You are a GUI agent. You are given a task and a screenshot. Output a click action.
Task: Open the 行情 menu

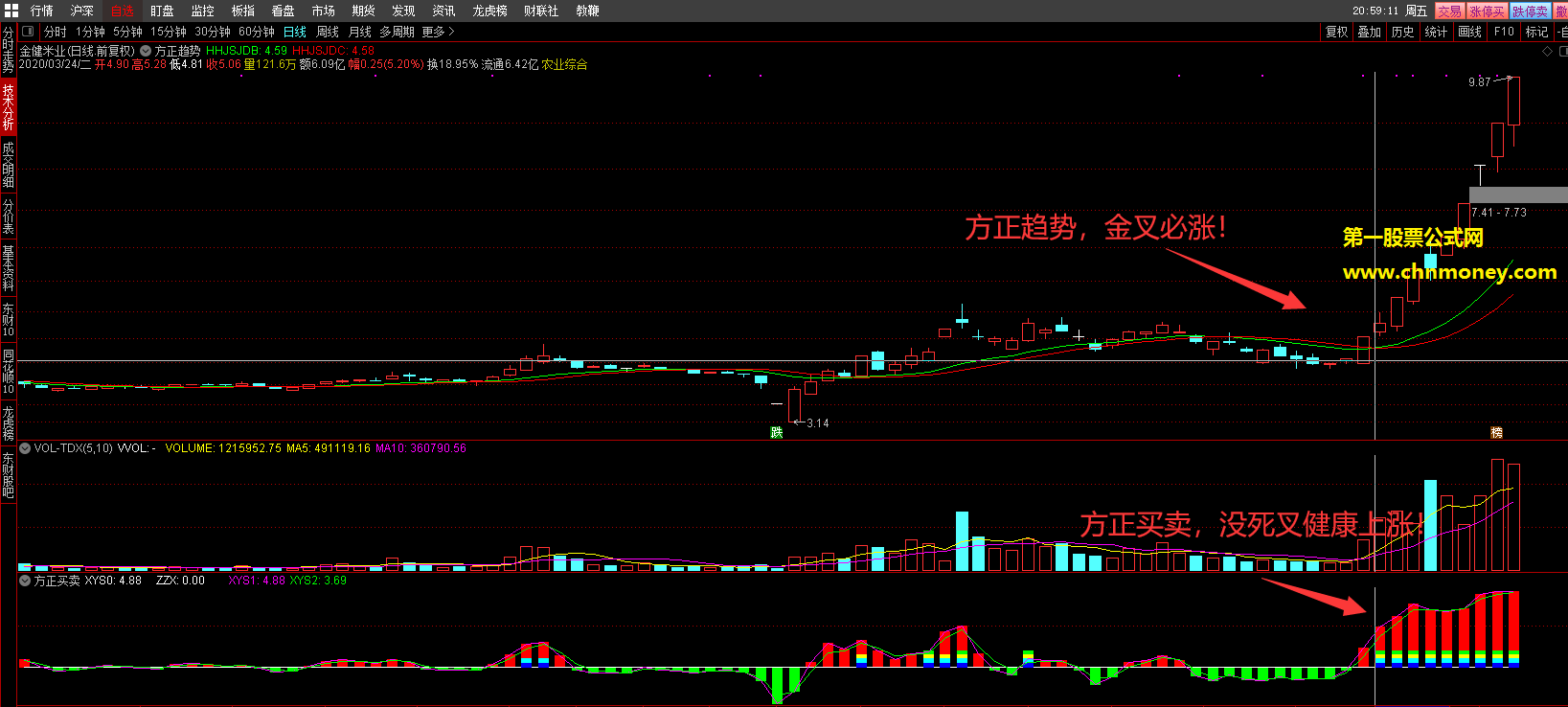point(42,11)
